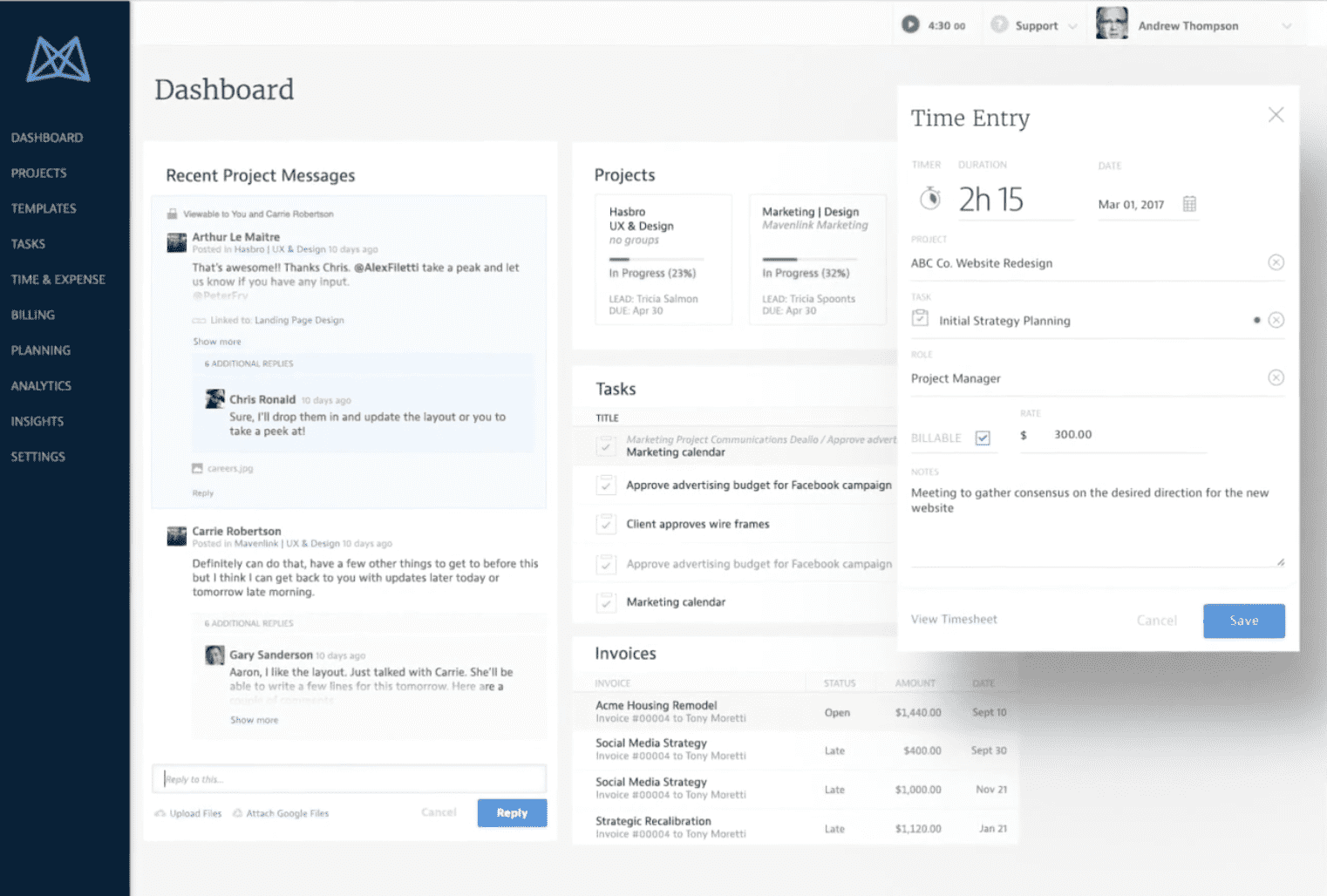Click the careers.jpg attachment icon
Screen dimensions: 1327x896
click(197, 468)
